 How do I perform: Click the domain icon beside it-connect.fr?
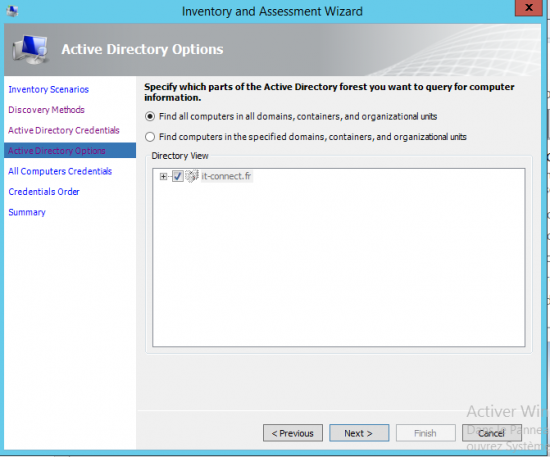coord(192,176)
